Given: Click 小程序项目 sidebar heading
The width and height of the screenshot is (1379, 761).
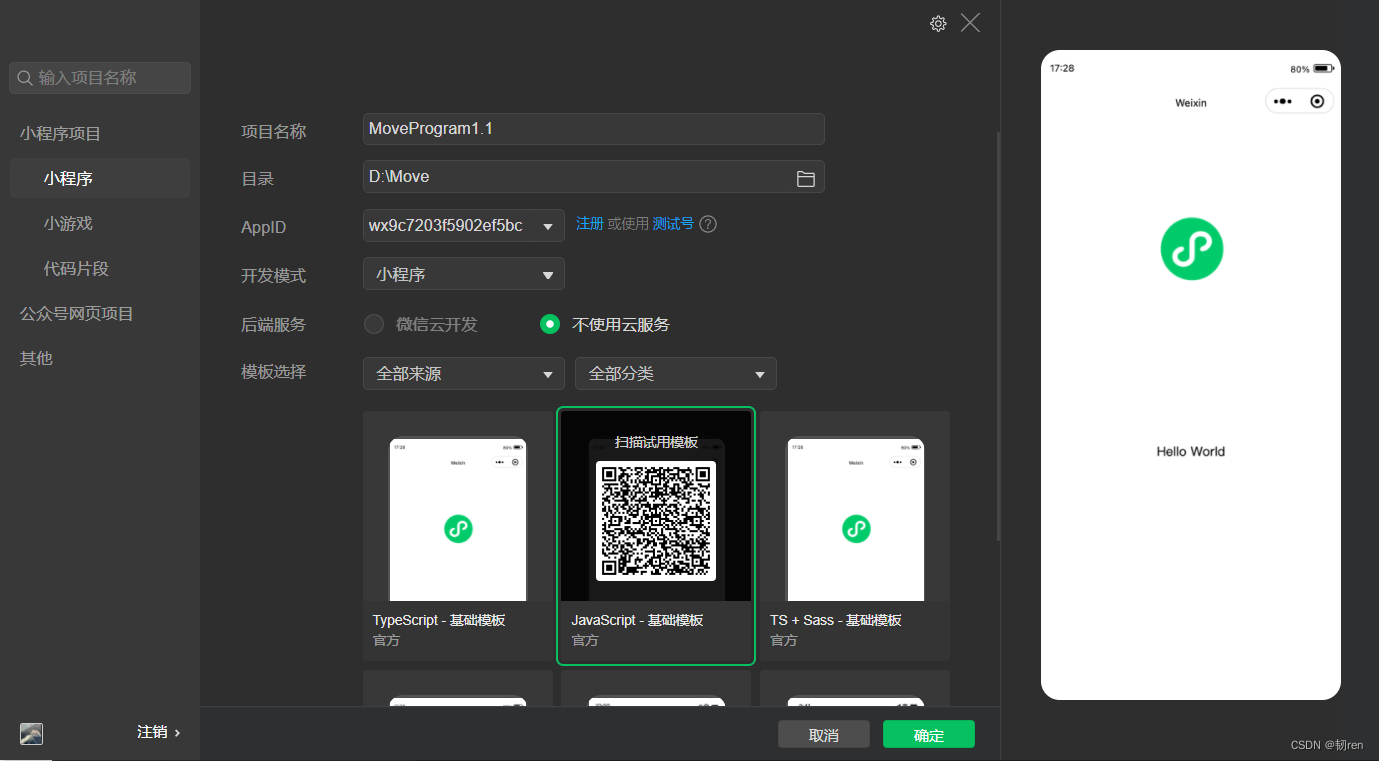Looking at the screenshot, I should (60, 133).
